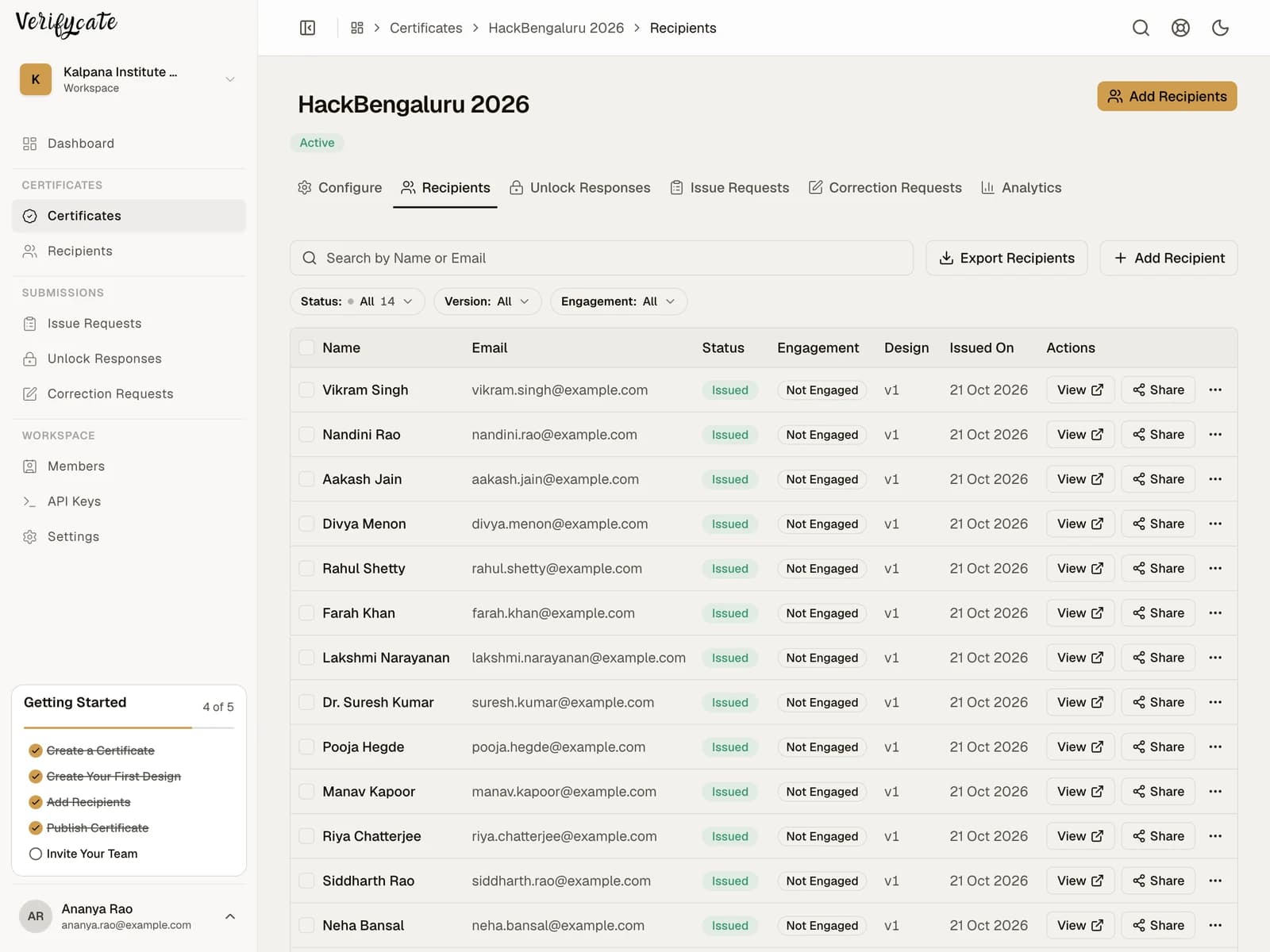The height and width of the screenshot is (952, 1270).
Task: Open sidebar Recipients section
Action: coord(129,251)
